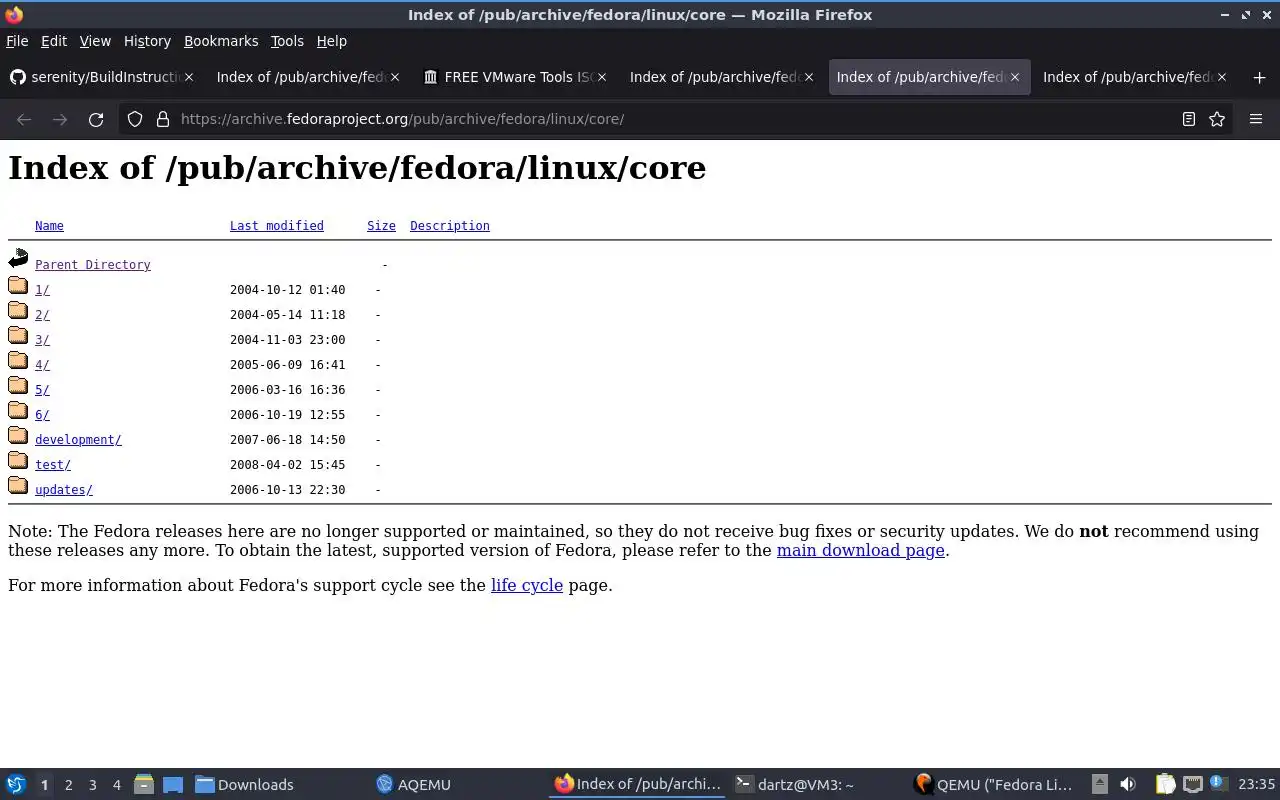
Task: Follow the life cycle link
Action: click(x=527, y=585)
